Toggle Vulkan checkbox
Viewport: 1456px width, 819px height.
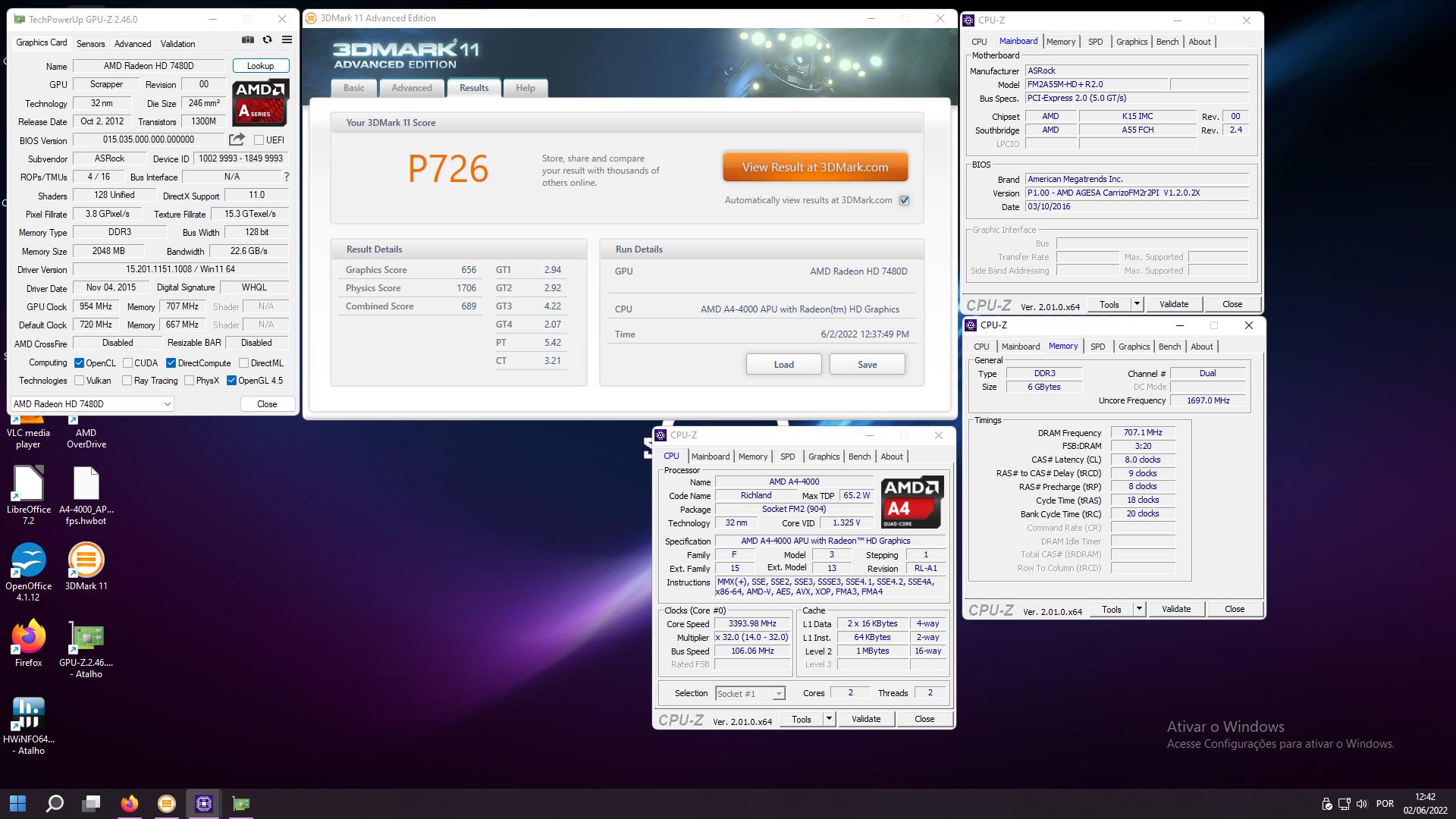79,381
